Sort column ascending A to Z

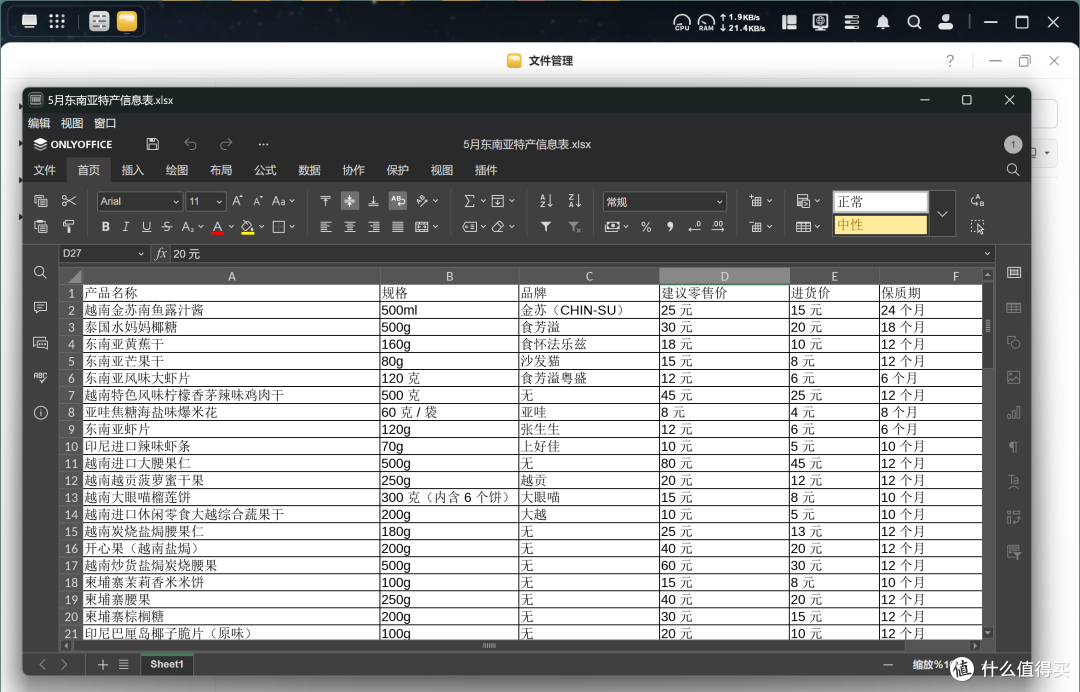pos(546,201)
